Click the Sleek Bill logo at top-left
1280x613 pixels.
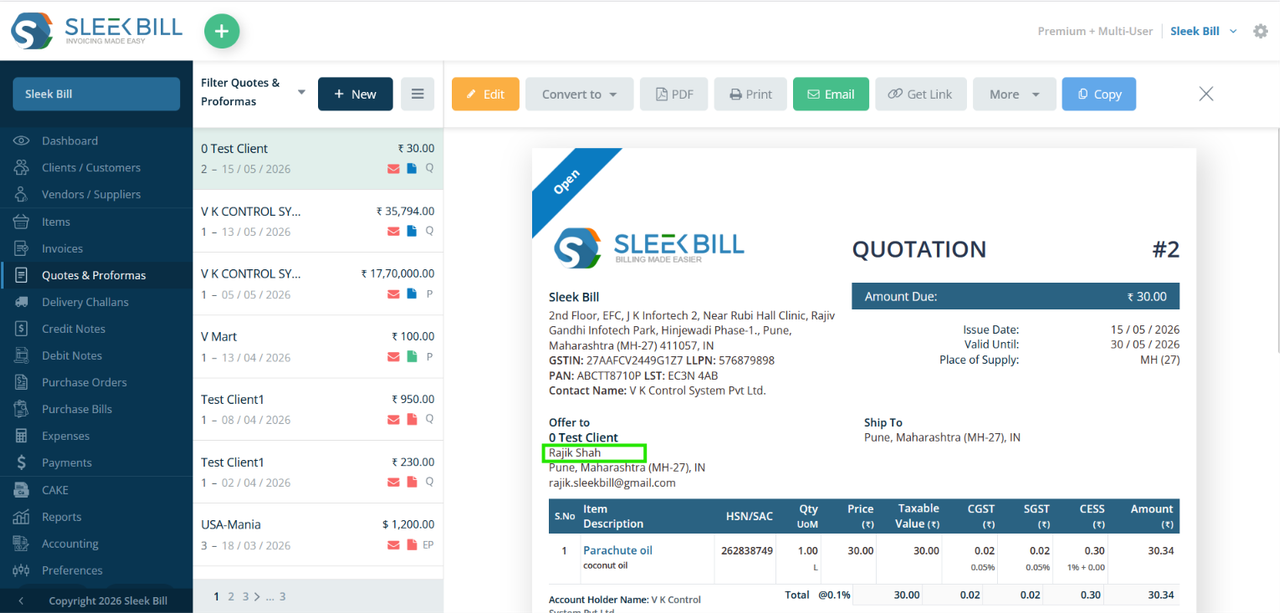(97, 31)
